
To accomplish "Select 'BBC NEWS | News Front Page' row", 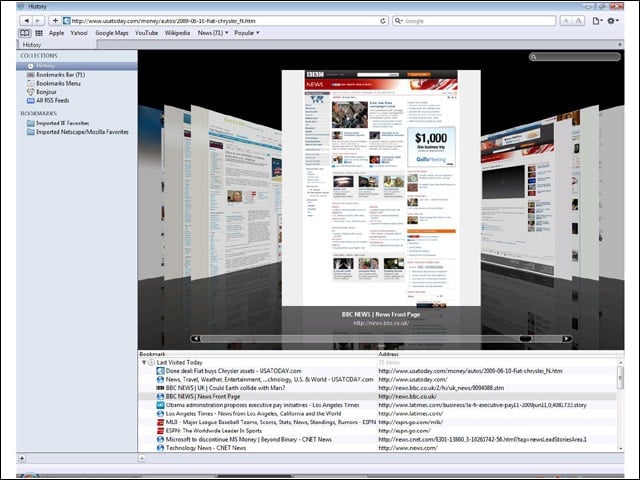I will [377, 397].
